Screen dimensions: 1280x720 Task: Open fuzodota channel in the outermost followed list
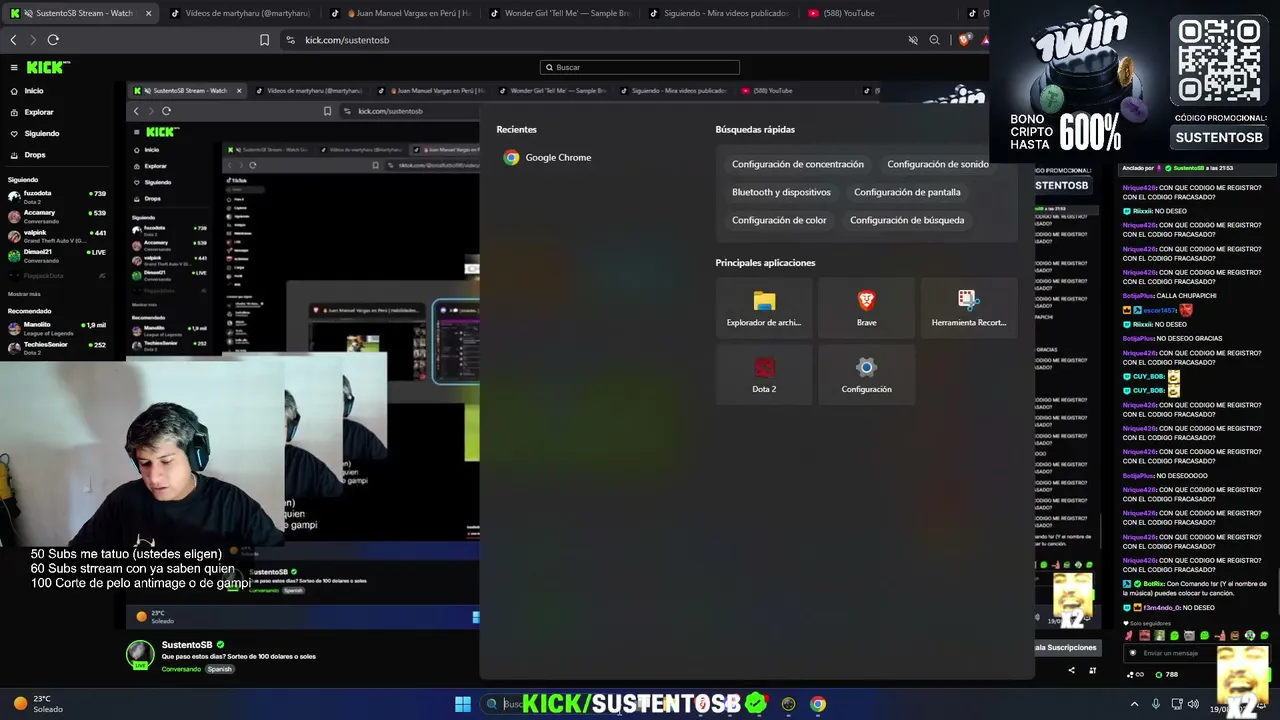[57, 197]
